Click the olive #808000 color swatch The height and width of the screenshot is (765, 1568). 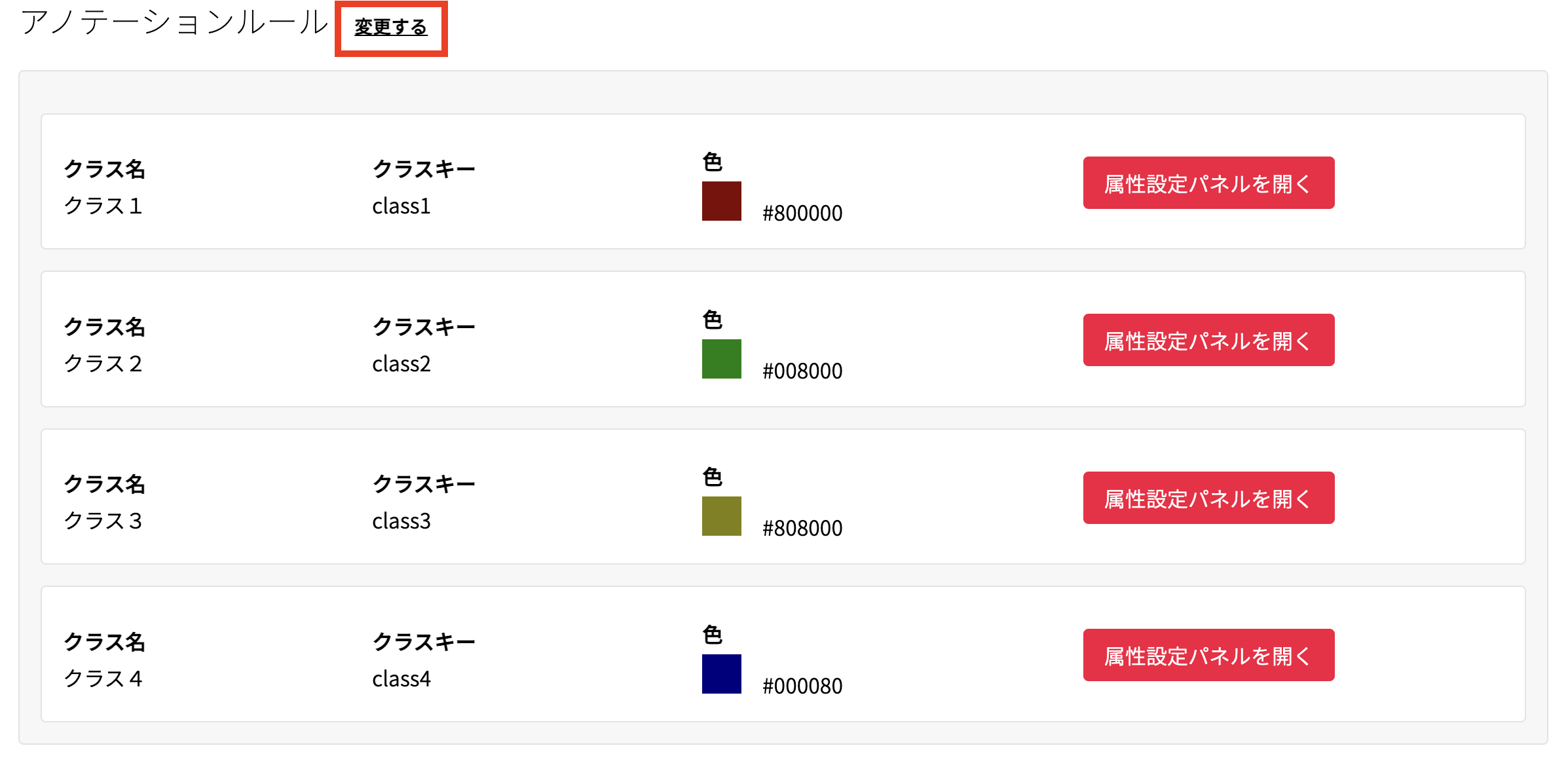coord(722,516)
